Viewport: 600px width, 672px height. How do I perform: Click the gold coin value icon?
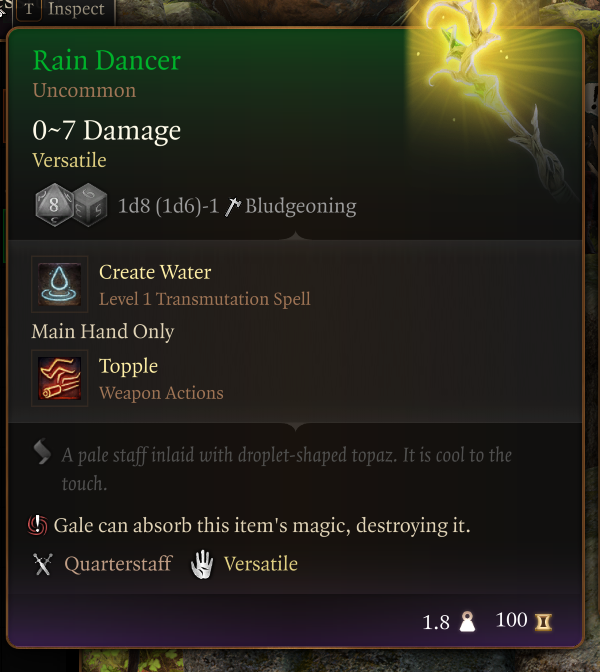(x=543, y=621)
